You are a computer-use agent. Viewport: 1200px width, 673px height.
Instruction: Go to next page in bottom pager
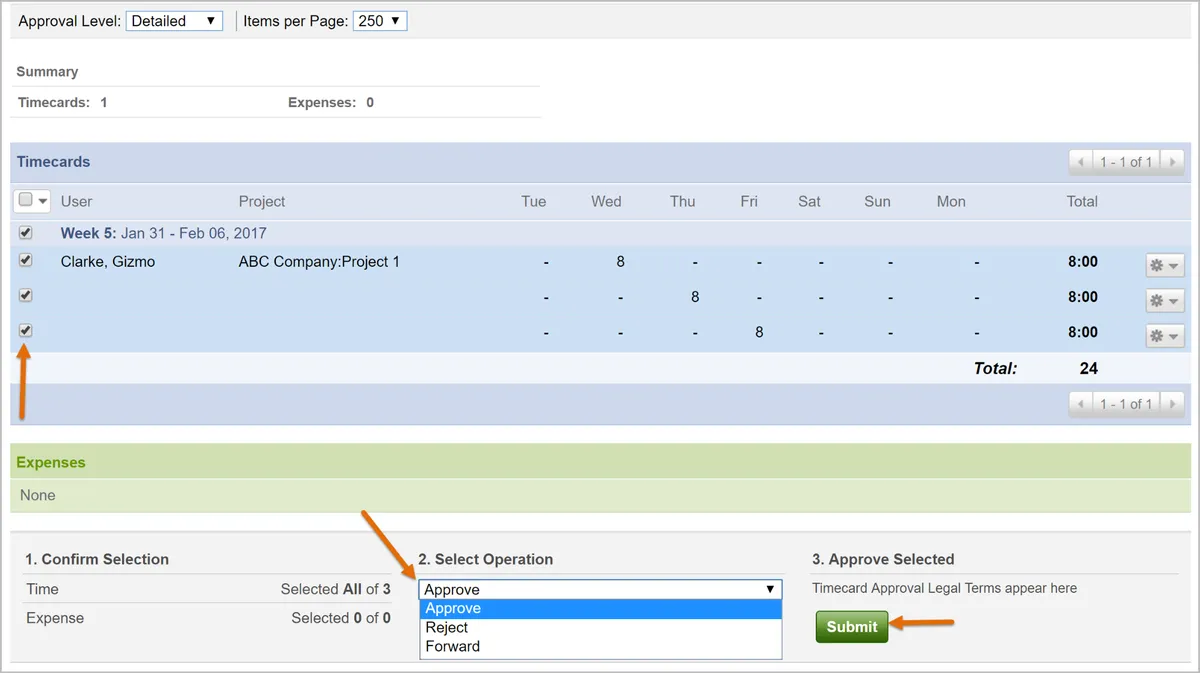pos(1173,404)
